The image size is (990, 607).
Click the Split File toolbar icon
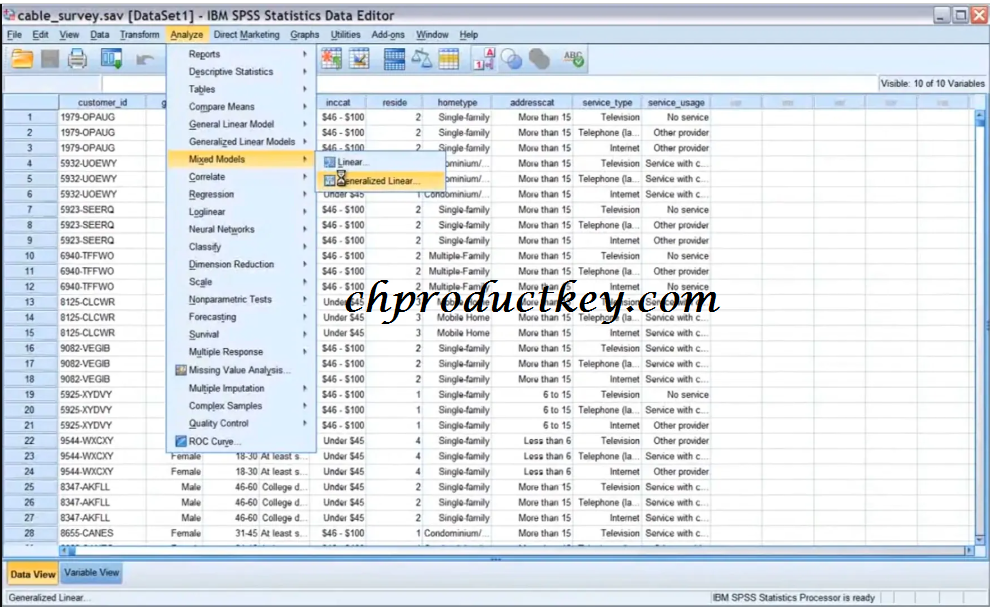394,59
